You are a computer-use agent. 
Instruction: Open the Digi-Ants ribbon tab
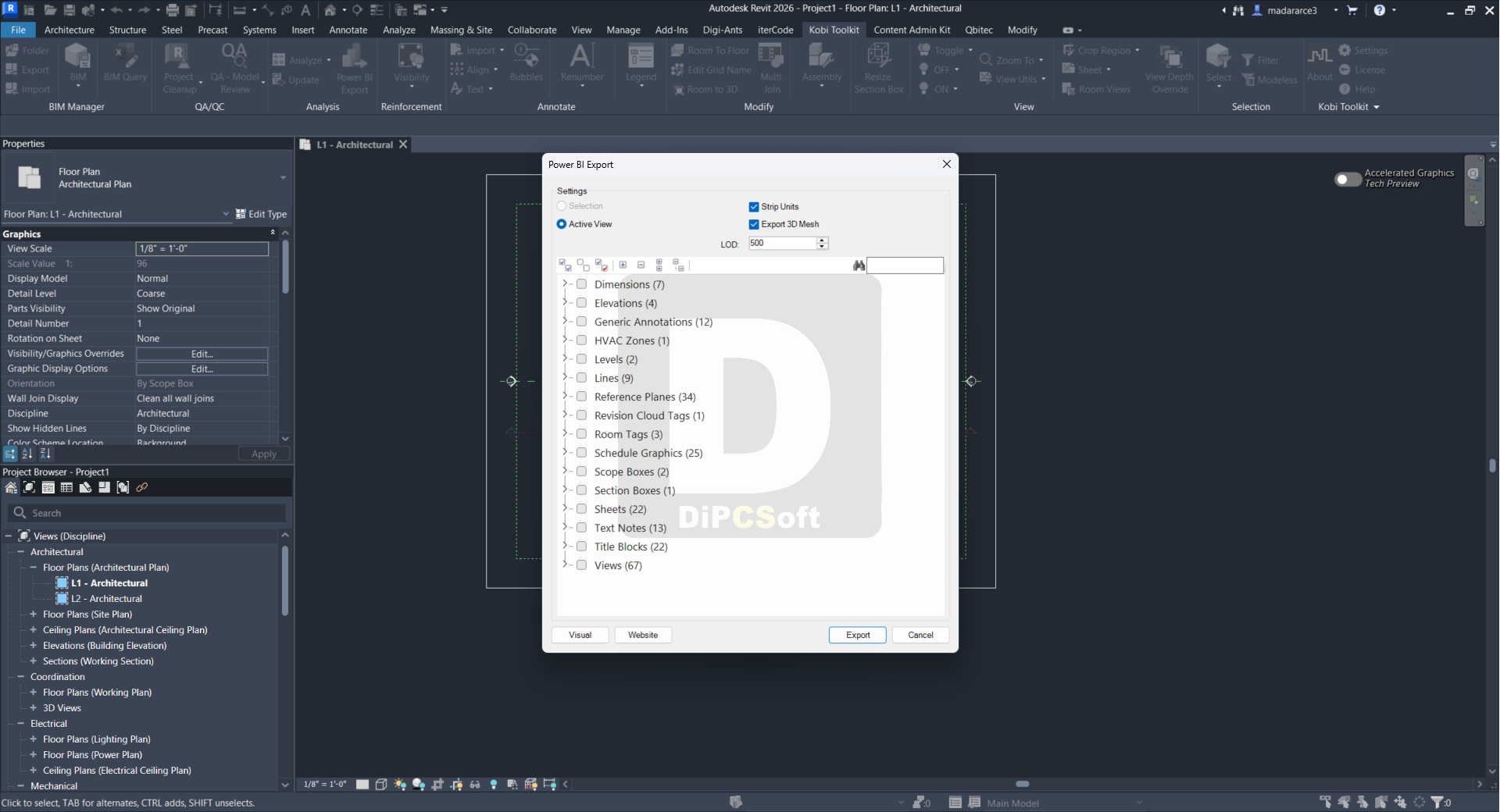pos(723,30)
